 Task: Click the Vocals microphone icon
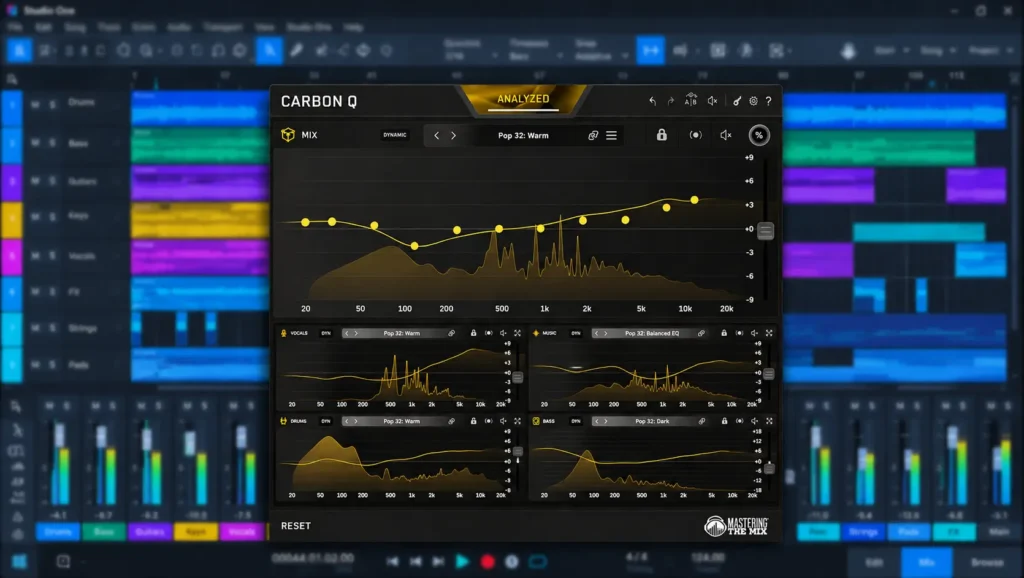[x=283, y=333]
